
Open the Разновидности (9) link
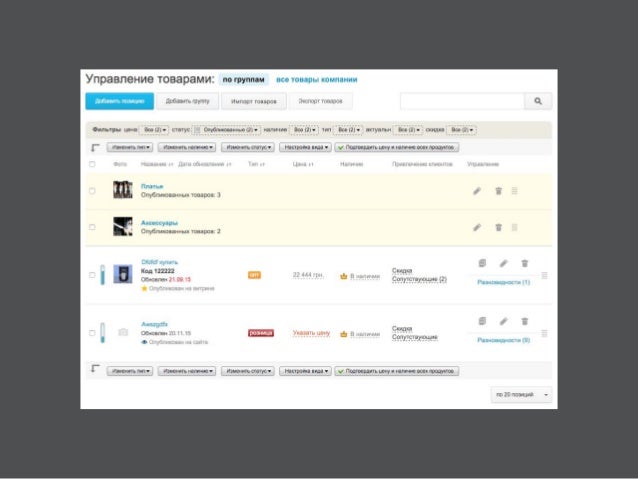tap(503, 340)
